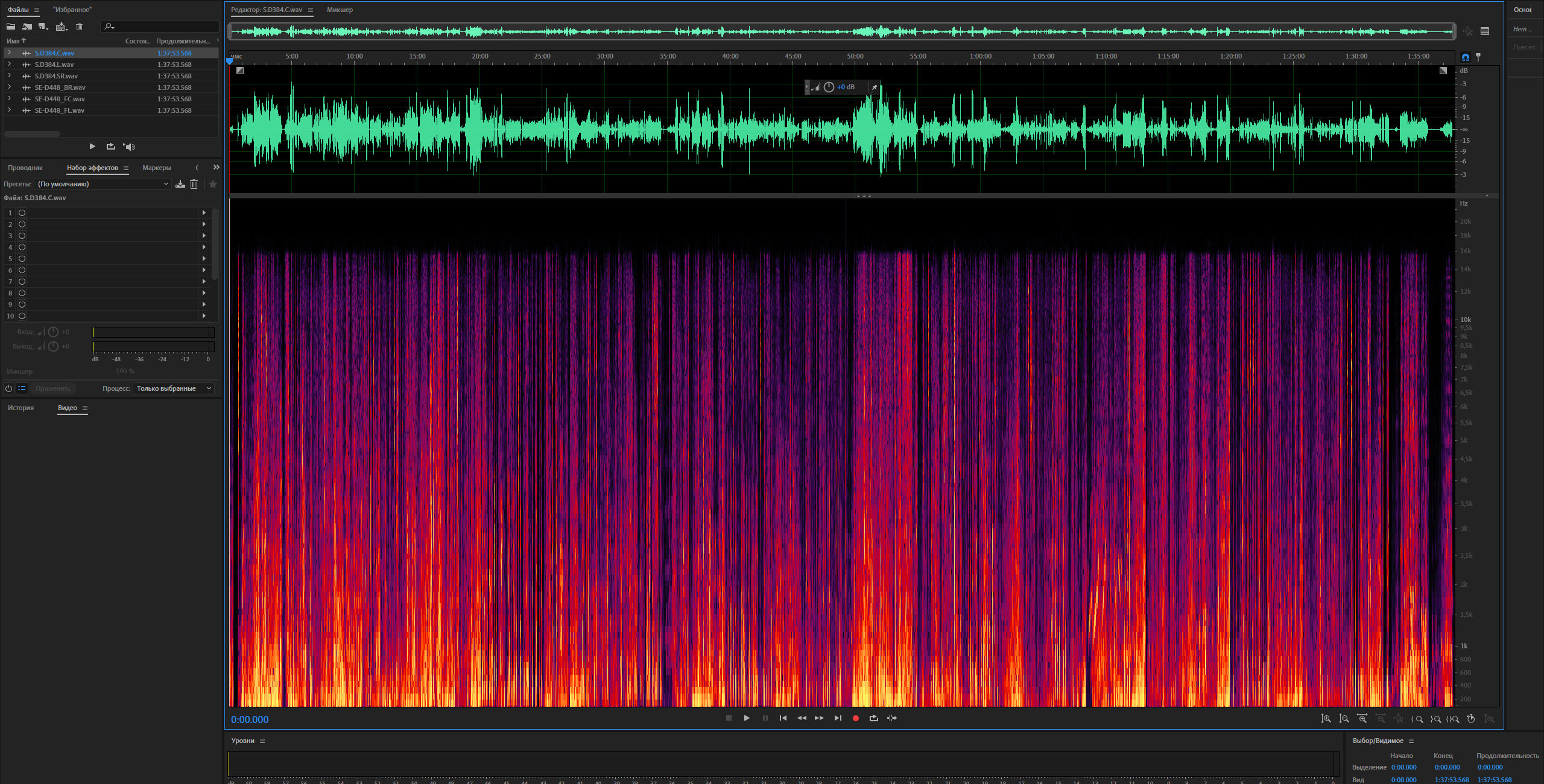Toggle power for effect slot 5
1544x784 pixels.
point(22,258)
